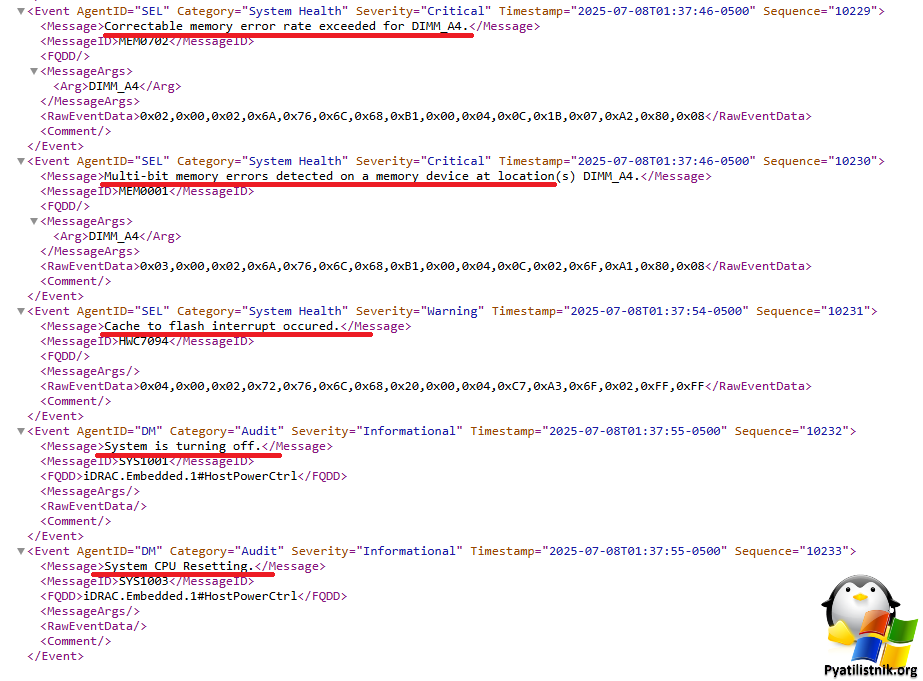Click the Severity="Warning" attribute
Image resolution: width=923 pixels, height=681 pixels.
tap(420, 311)
